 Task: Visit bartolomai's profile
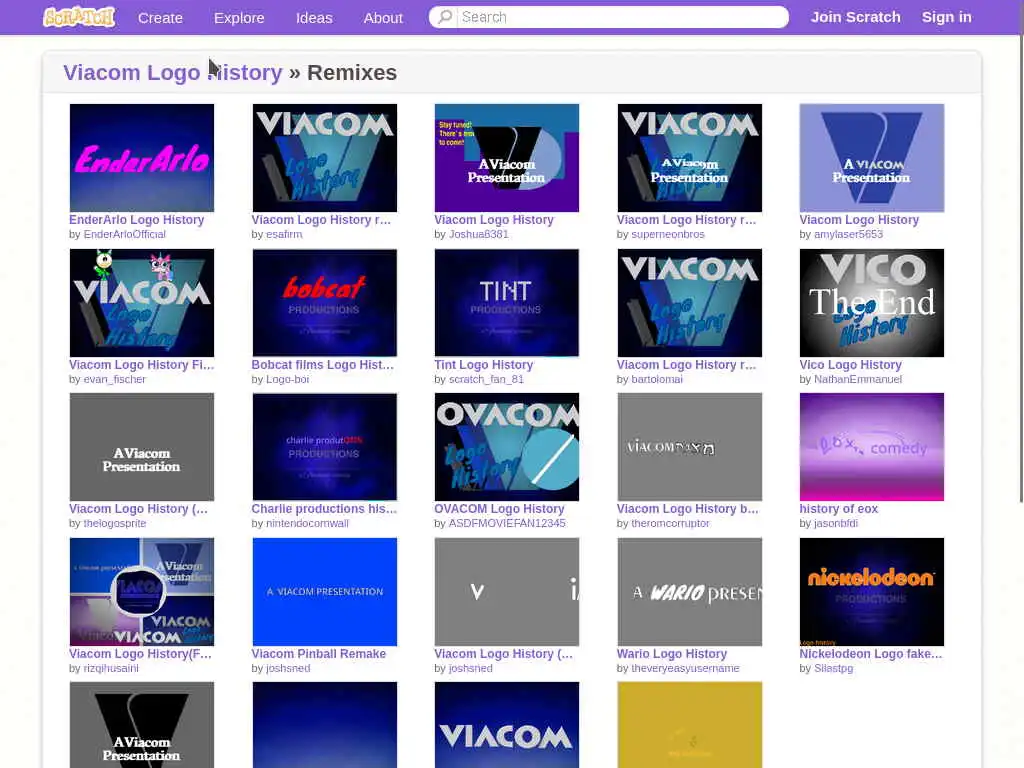[657, 379]
